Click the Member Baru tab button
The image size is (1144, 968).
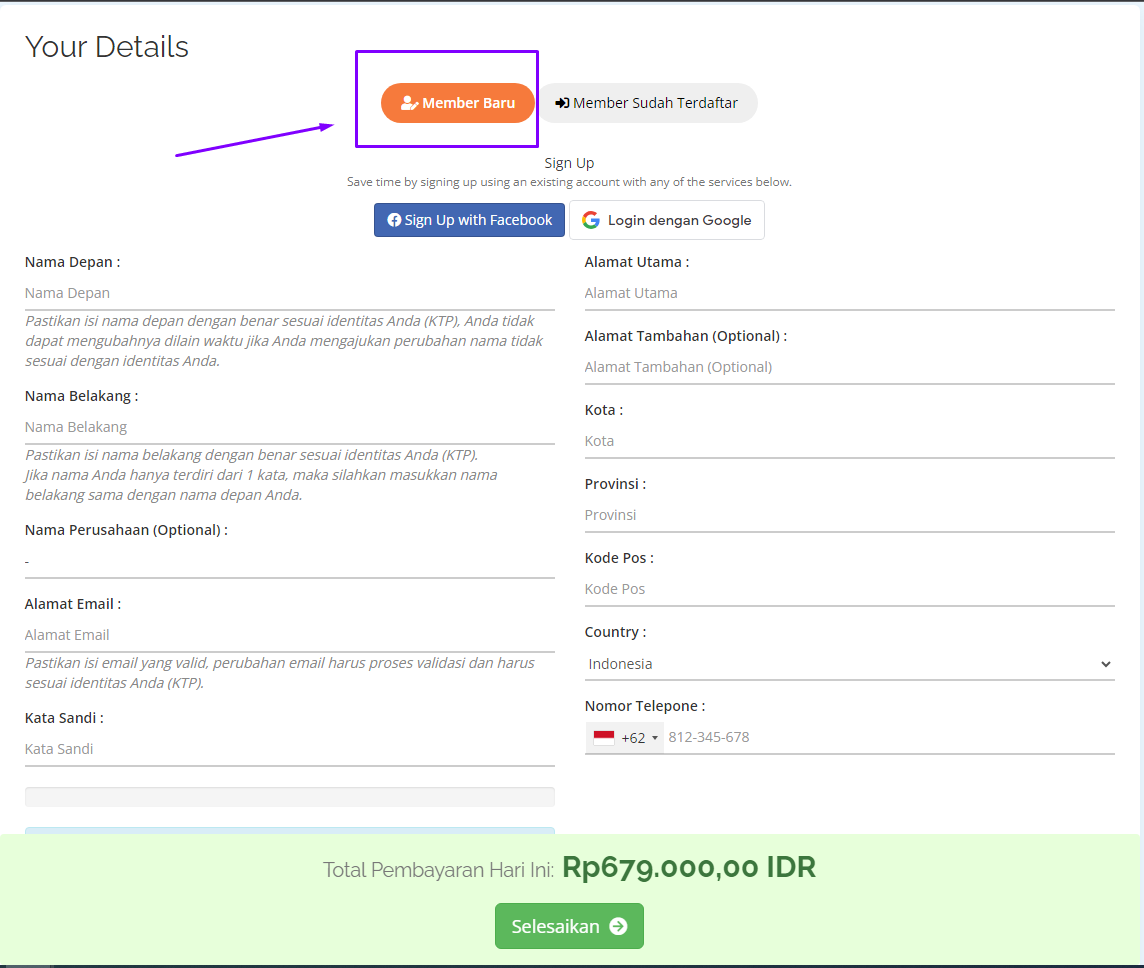tap(458, 103)
